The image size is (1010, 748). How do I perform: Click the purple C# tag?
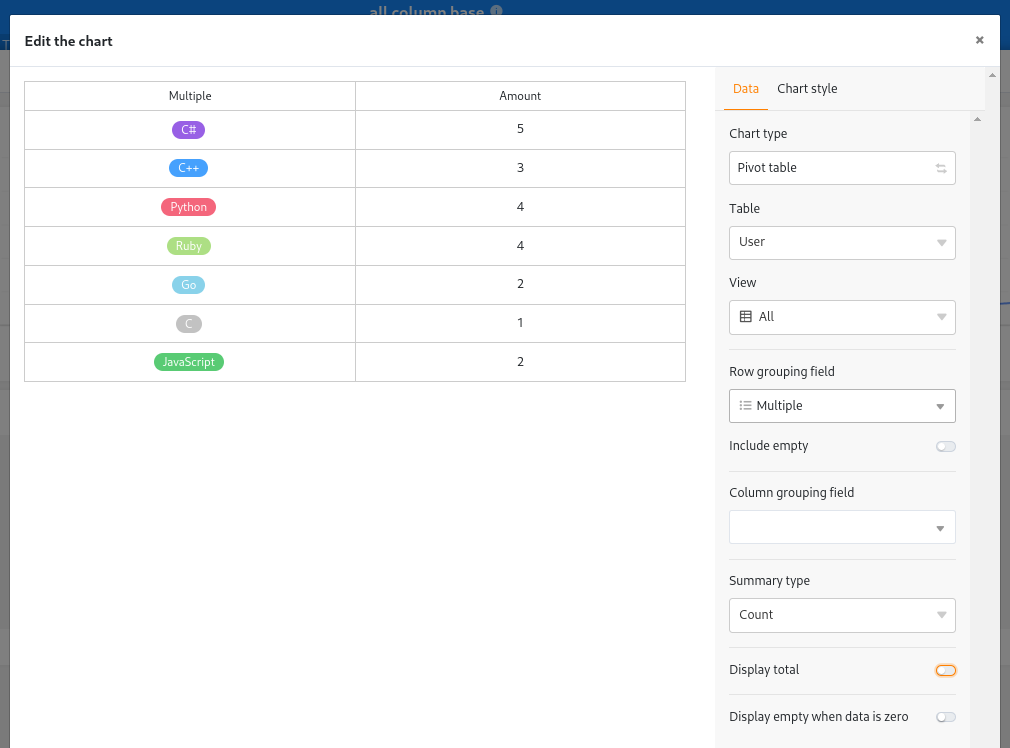pos(188,129)
